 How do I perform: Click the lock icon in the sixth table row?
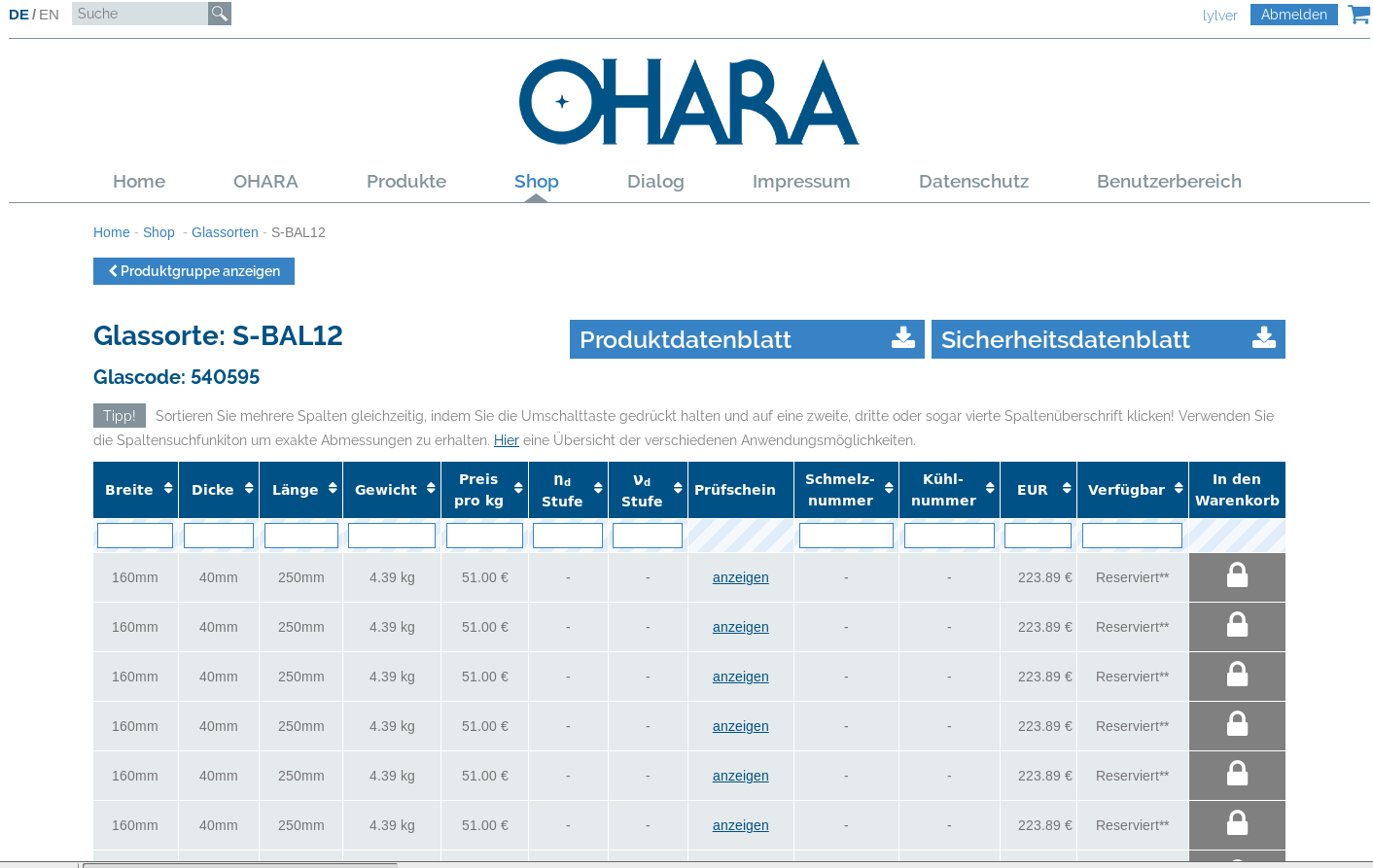[x=1237, y=823]
